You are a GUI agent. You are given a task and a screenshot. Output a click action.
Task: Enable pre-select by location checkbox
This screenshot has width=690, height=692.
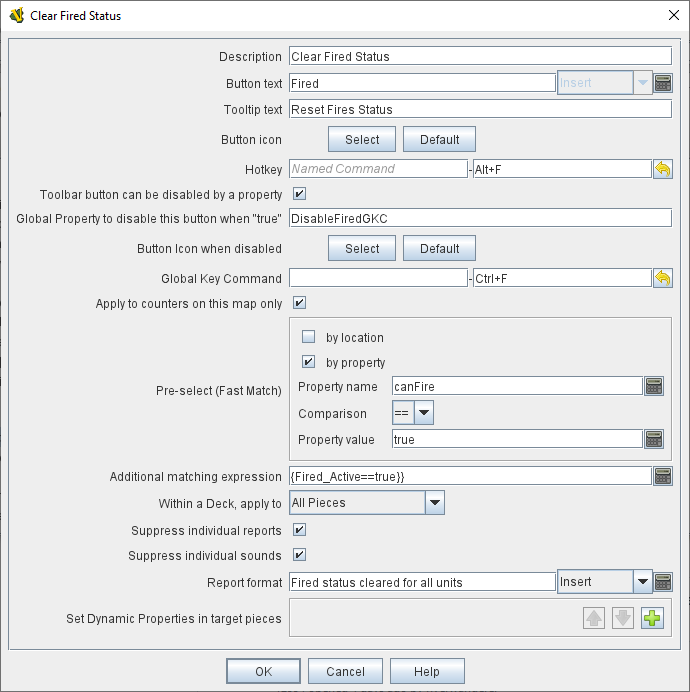click(x=309, y=337)
